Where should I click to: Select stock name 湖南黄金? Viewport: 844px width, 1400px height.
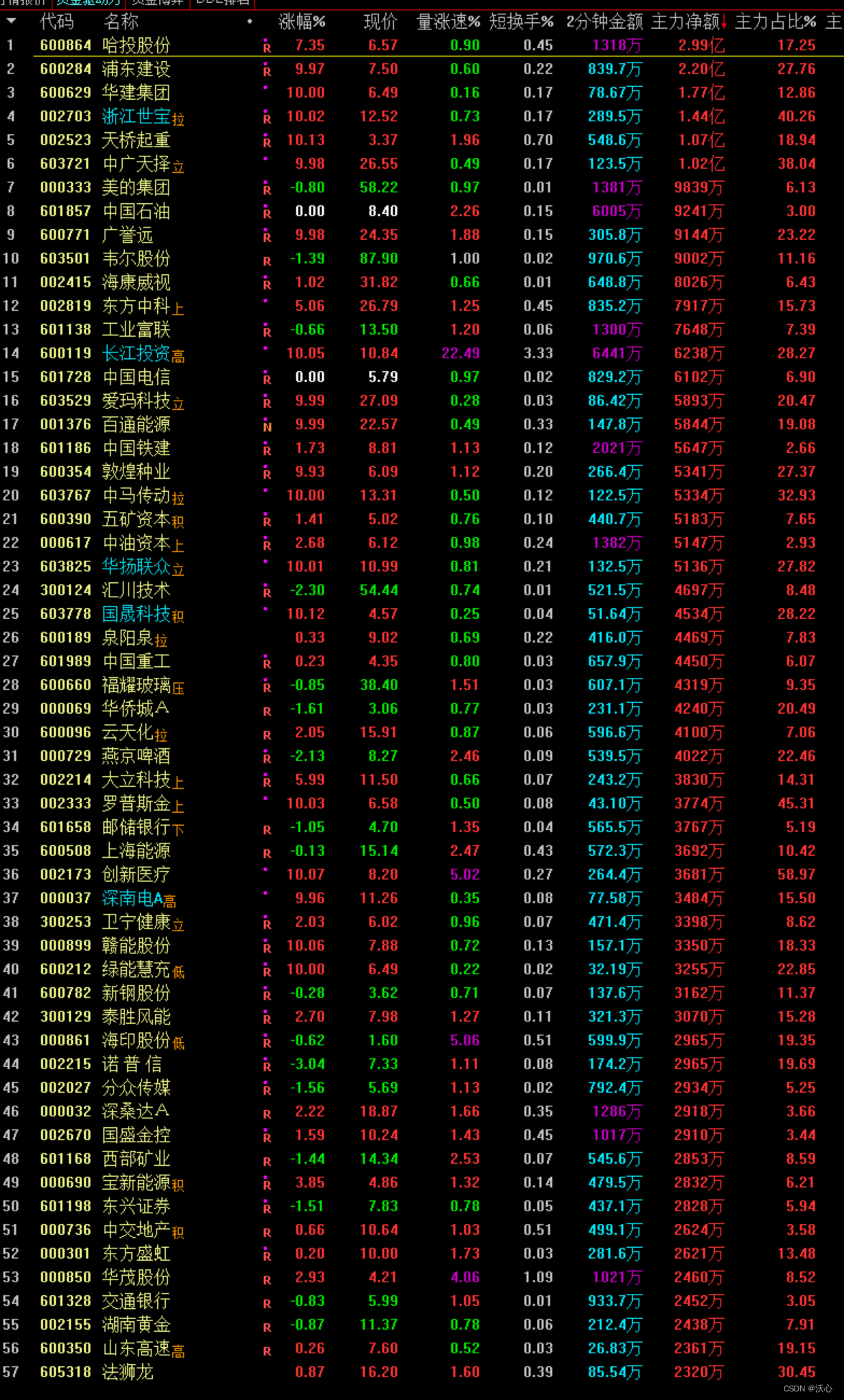point(136,1325)
